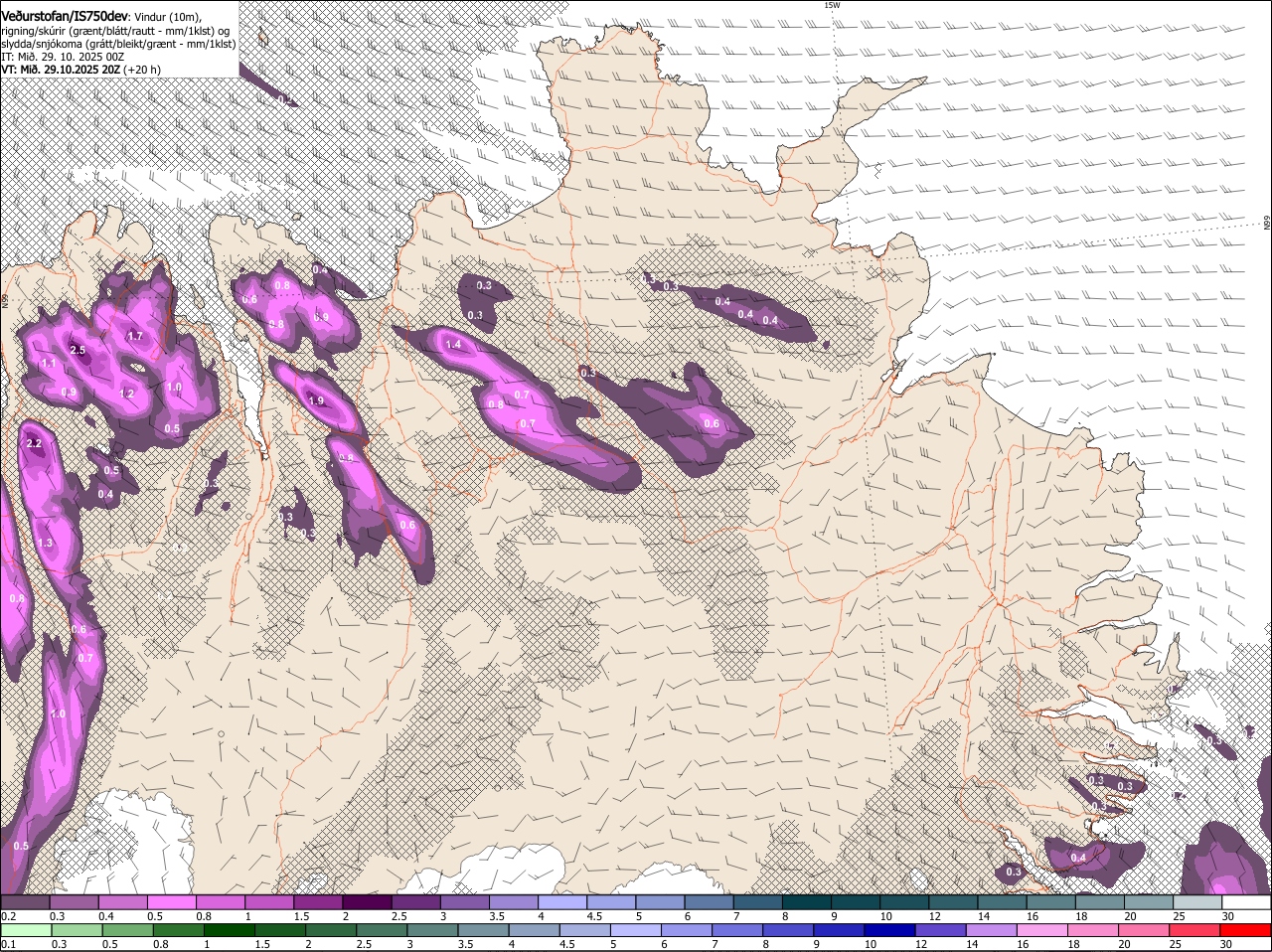Click the 1.1 precipitation value on the map

[x=48, y=364]
